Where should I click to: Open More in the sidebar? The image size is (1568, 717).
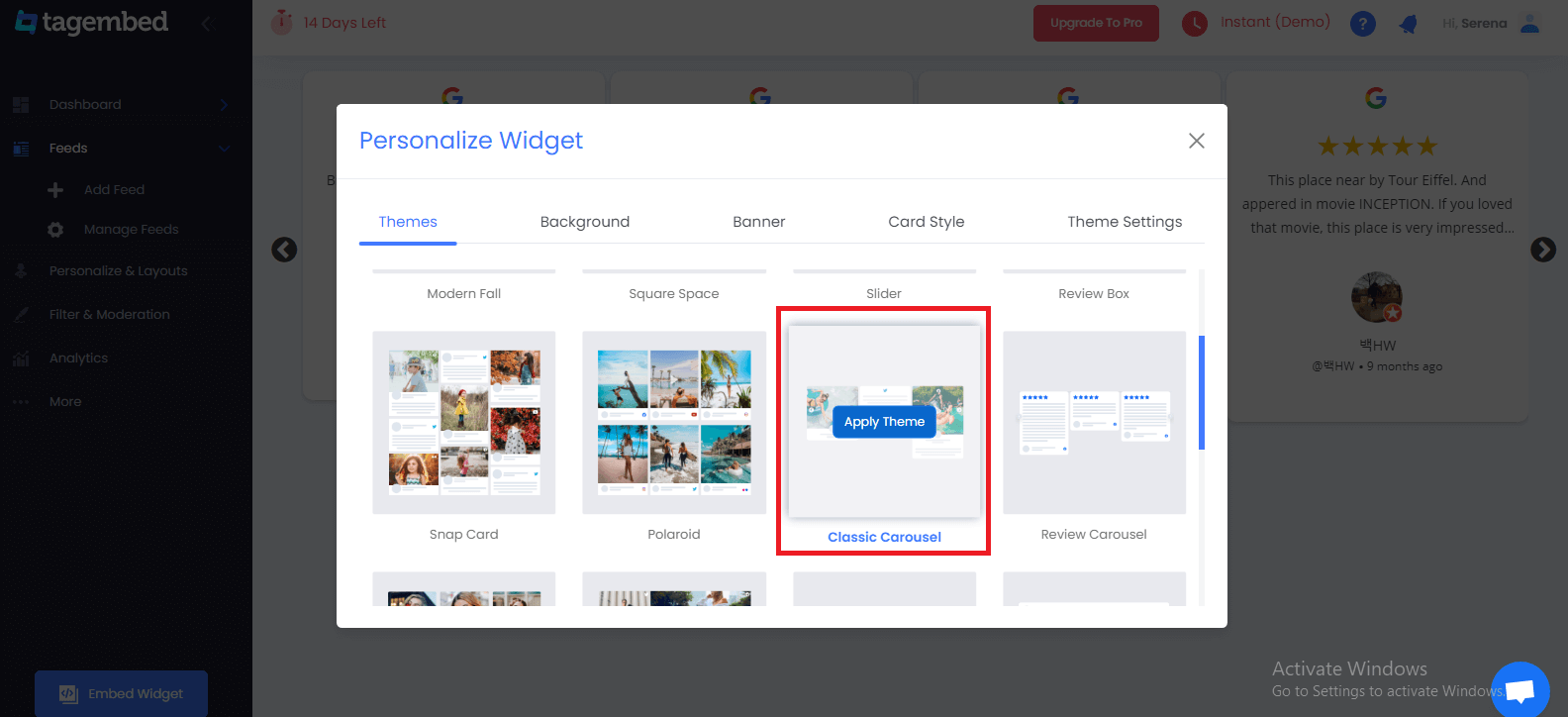[x=65, y=402]
